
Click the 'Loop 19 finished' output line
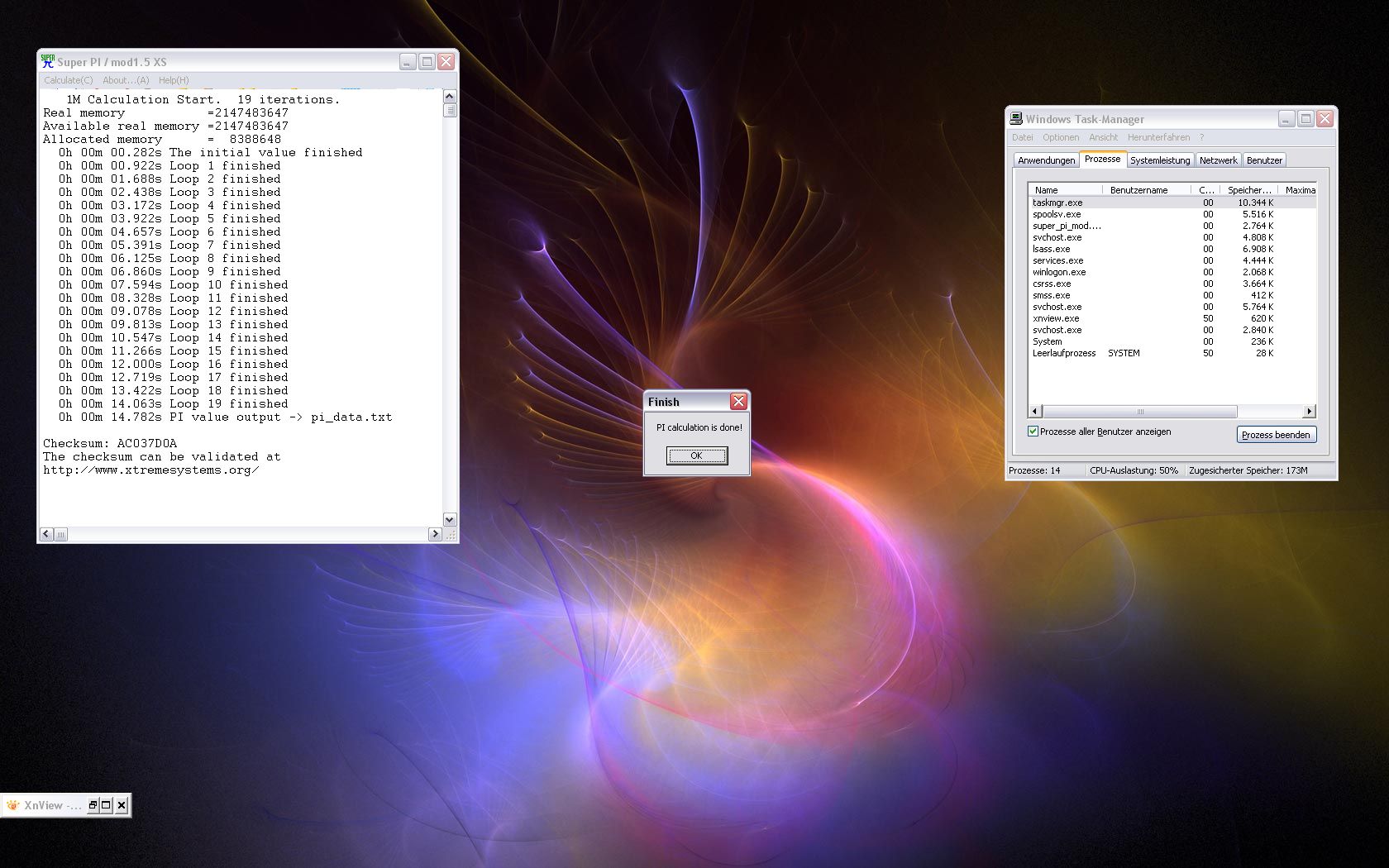(x=174, y=404)
